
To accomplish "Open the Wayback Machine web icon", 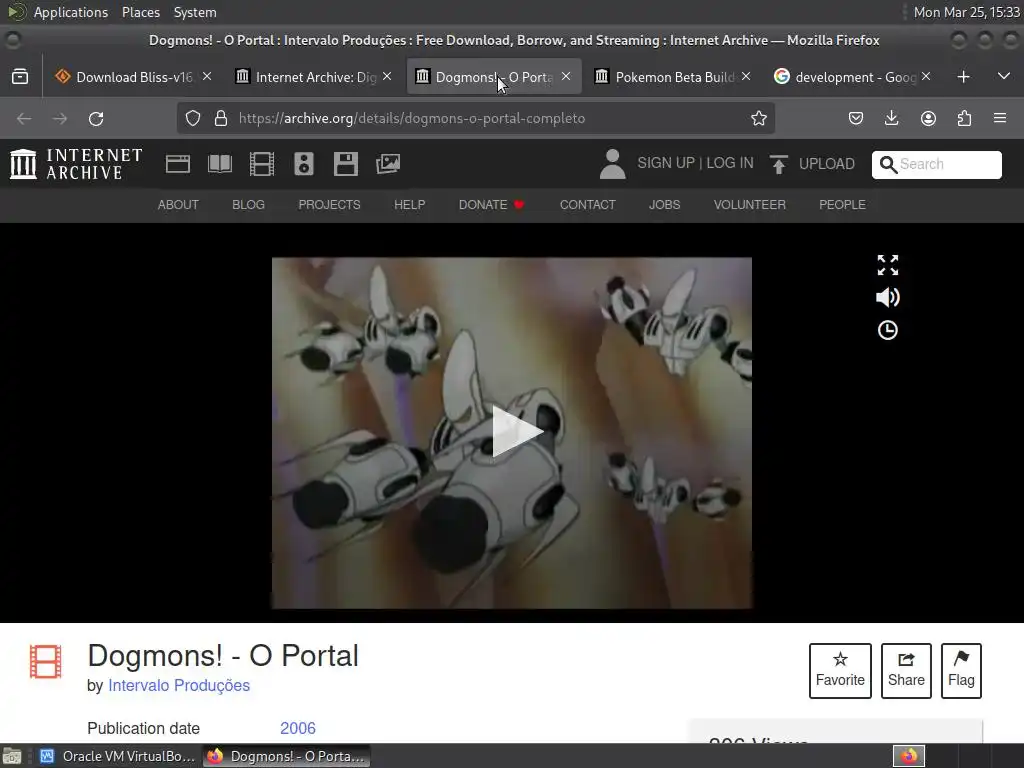I will (x=178, y=163).
